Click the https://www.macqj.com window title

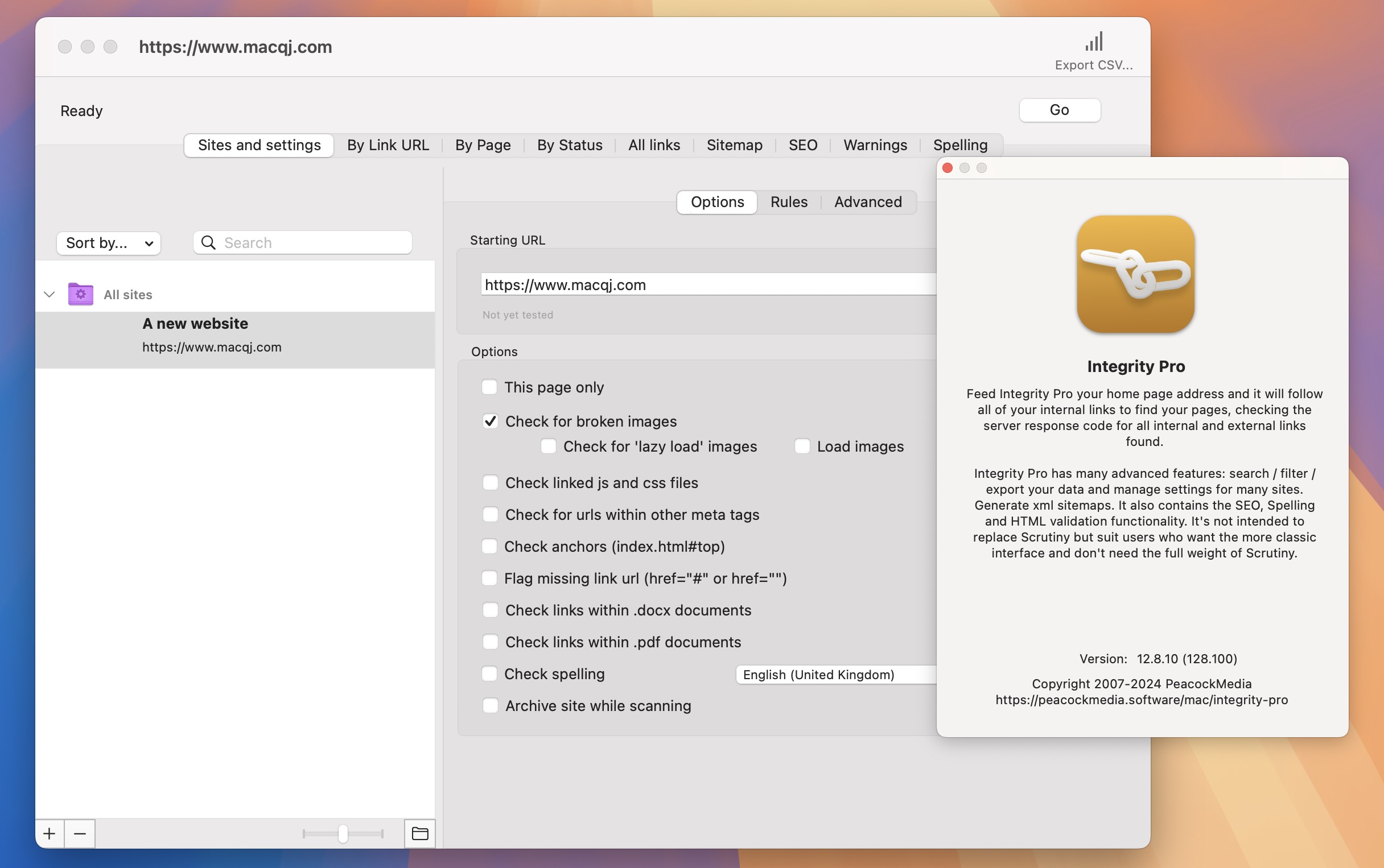click(236, 47)
